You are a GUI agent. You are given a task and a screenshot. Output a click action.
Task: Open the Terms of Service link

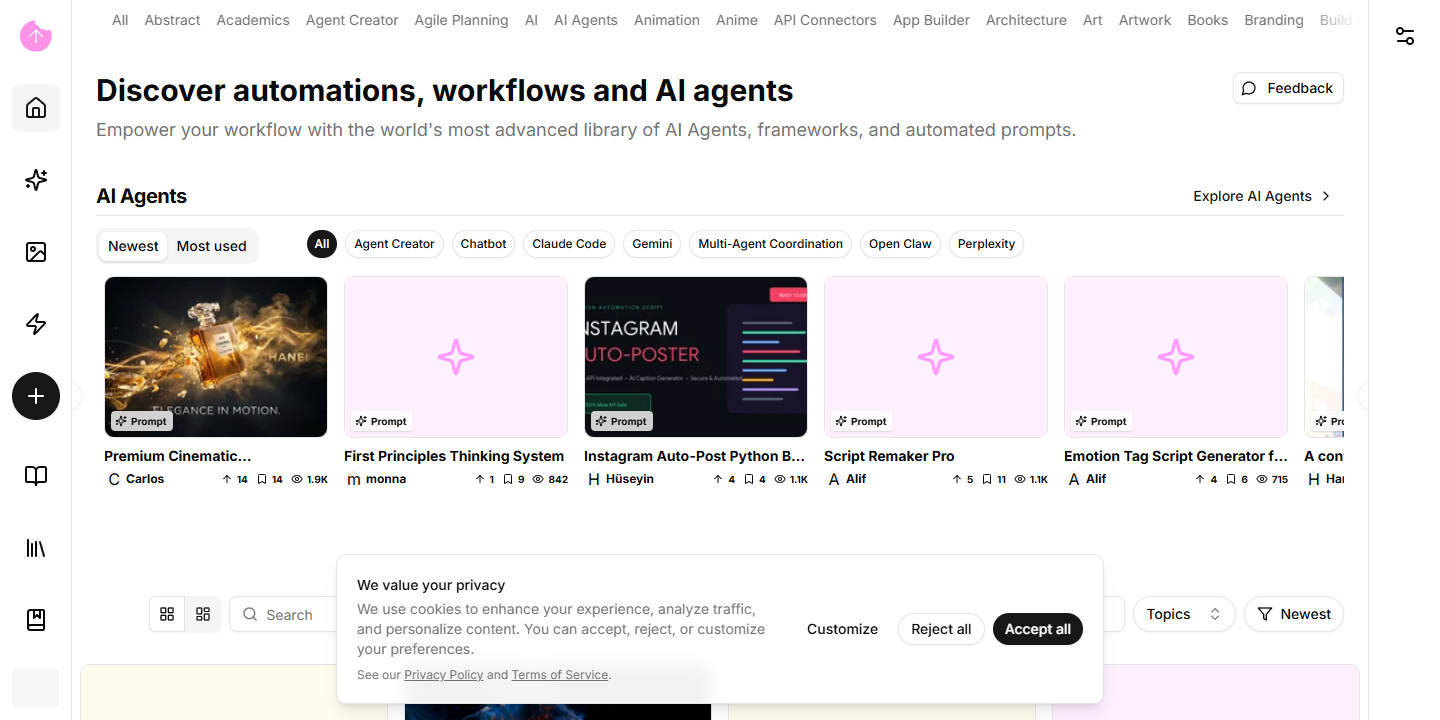pos(560,675)
